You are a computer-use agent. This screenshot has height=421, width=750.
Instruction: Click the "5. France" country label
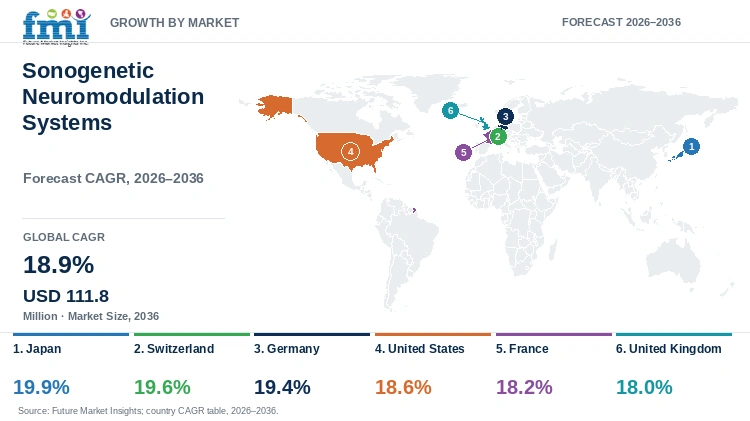pyautogui.click(x=522, y=349)
